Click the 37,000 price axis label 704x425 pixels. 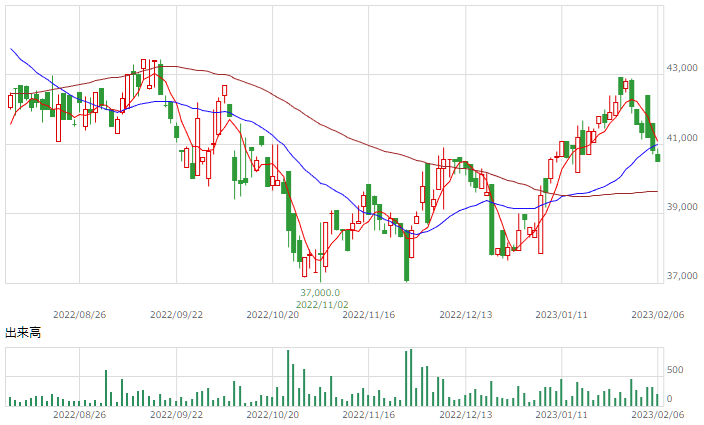click(682, 276)
